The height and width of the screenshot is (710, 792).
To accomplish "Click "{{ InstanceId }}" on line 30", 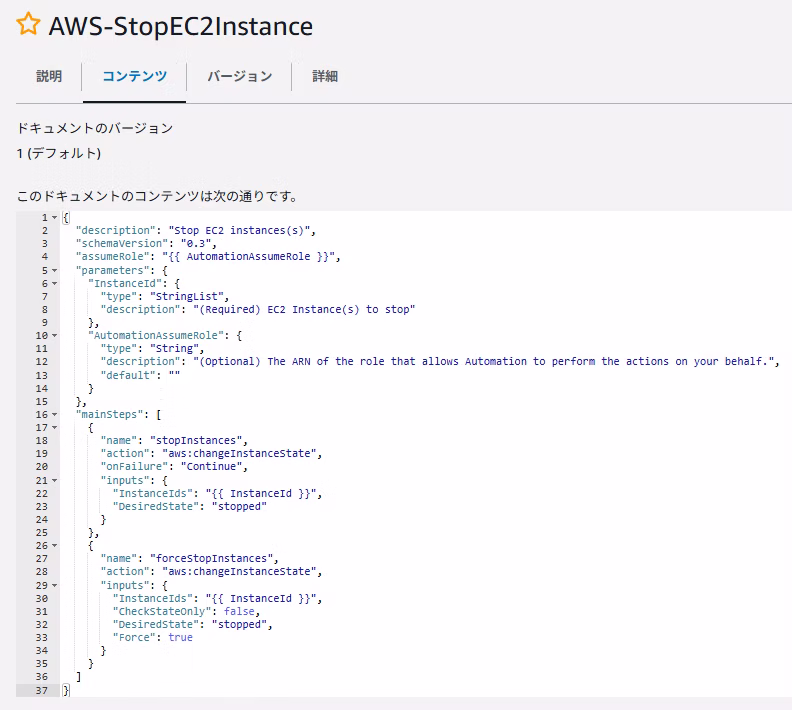I will pos(261,598).
